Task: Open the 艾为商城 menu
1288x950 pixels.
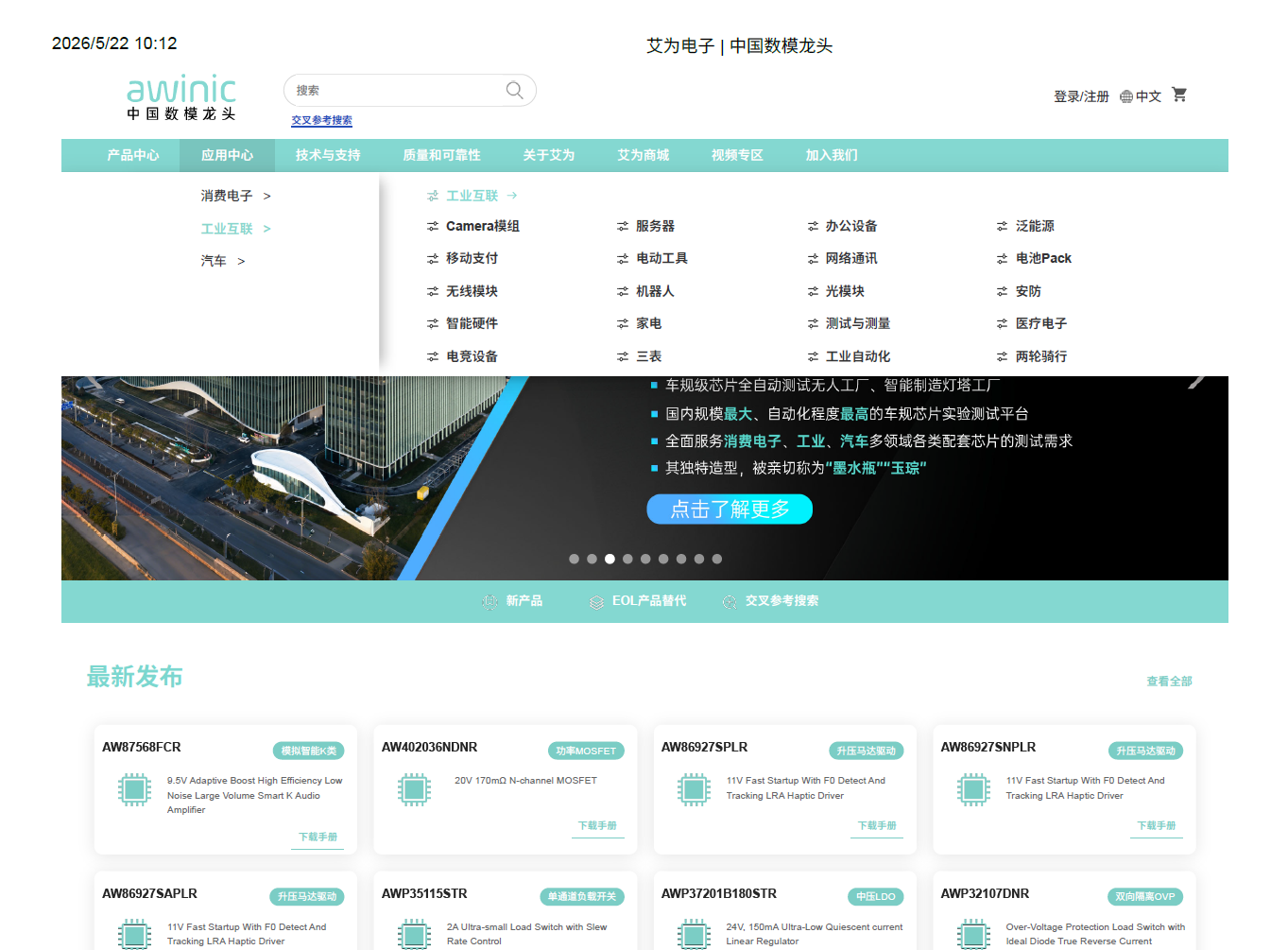Action: [x=644, y=155]
